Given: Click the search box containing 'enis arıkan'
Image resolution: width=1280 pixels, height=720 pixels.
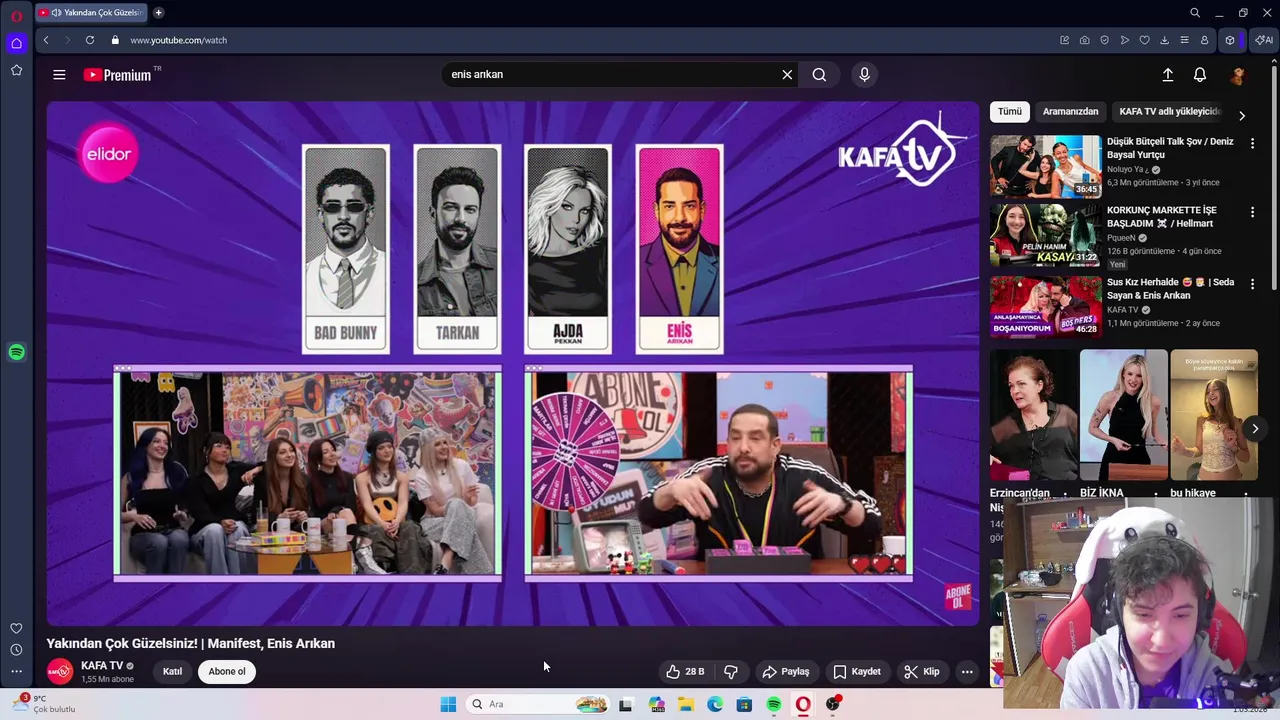Looking at the screenshot, I should point(610,75).
